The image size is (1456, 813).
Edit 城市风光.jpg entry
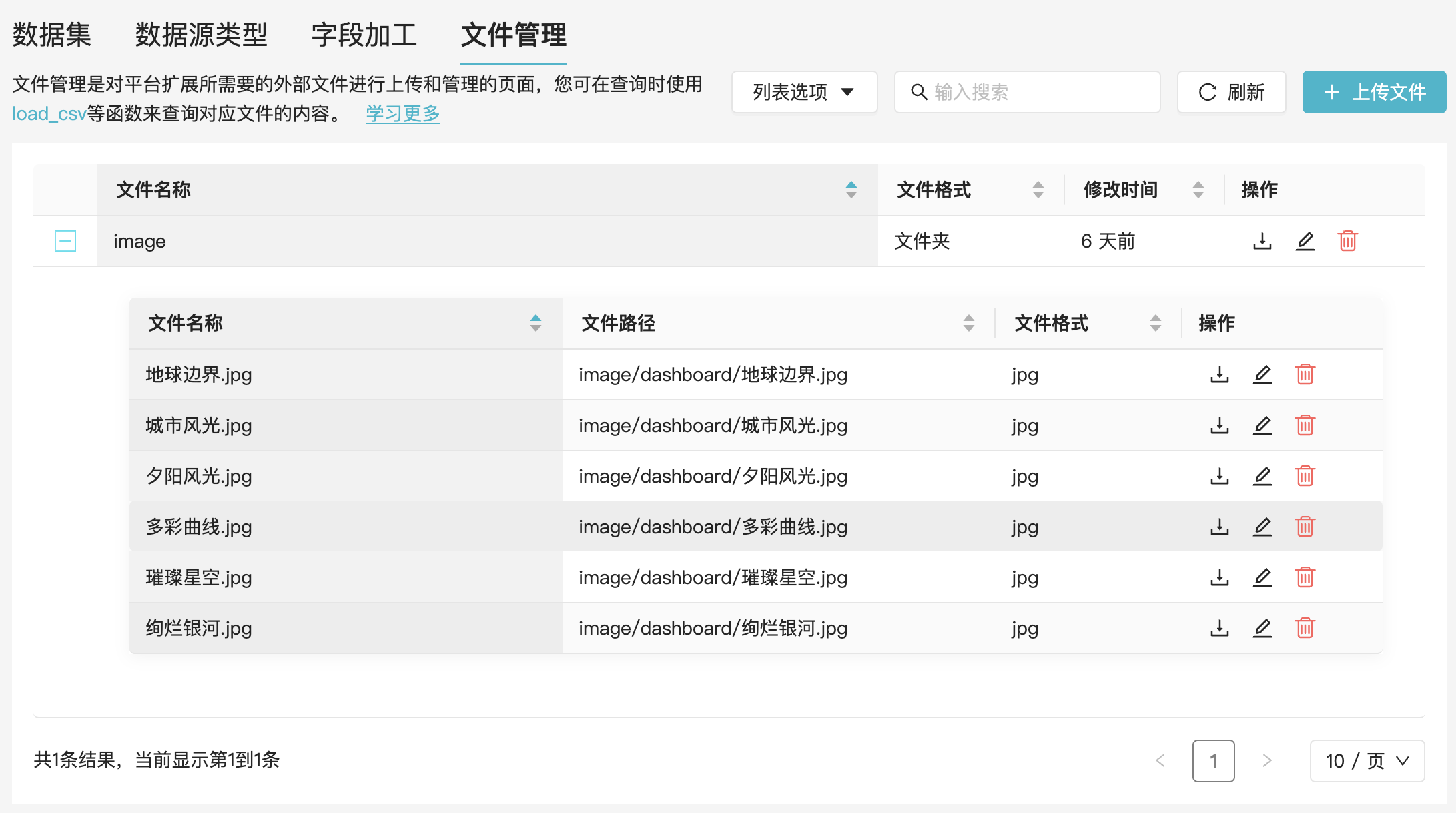pos(1262,425)
